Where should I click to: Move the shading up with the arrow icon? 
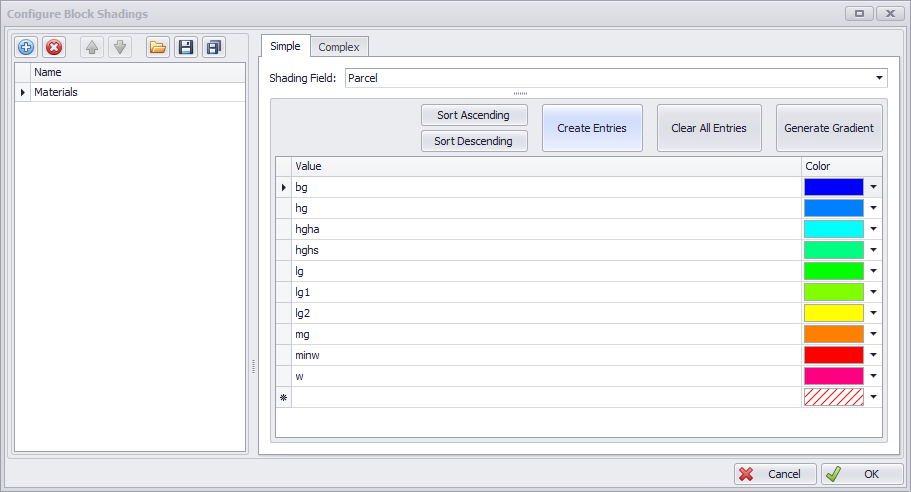pyautogui.click(x=92, y=47)
